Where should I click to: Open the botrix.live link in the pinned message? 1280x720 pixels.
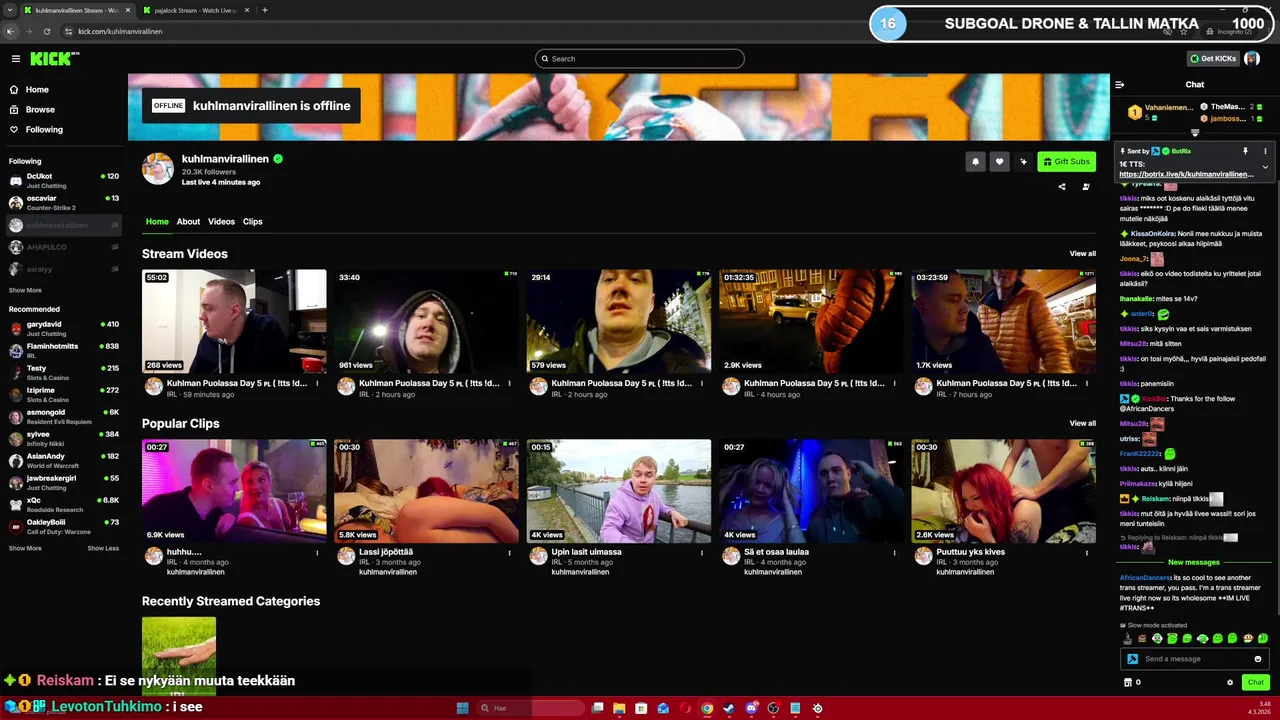[1186, 174]
